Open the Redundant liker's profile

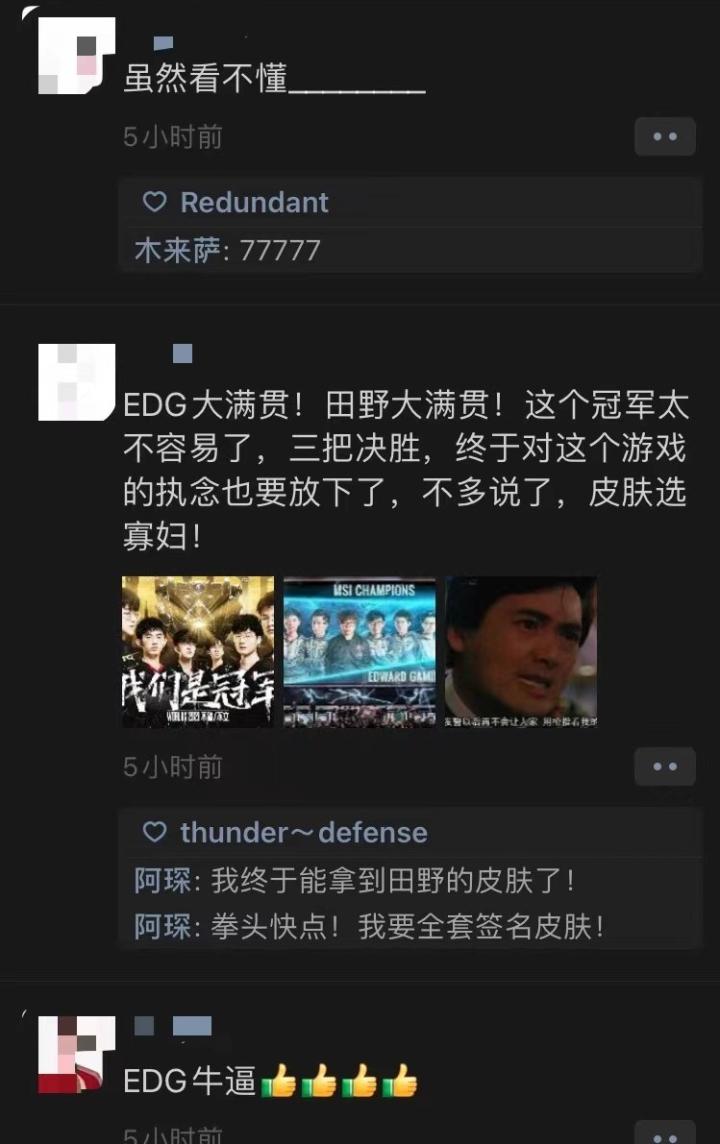[x=254, y=202]
